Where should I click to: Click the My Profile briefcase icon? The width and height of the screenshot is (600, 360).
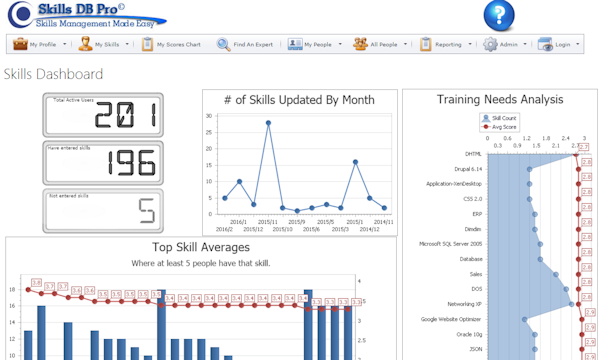coord(20,44)
